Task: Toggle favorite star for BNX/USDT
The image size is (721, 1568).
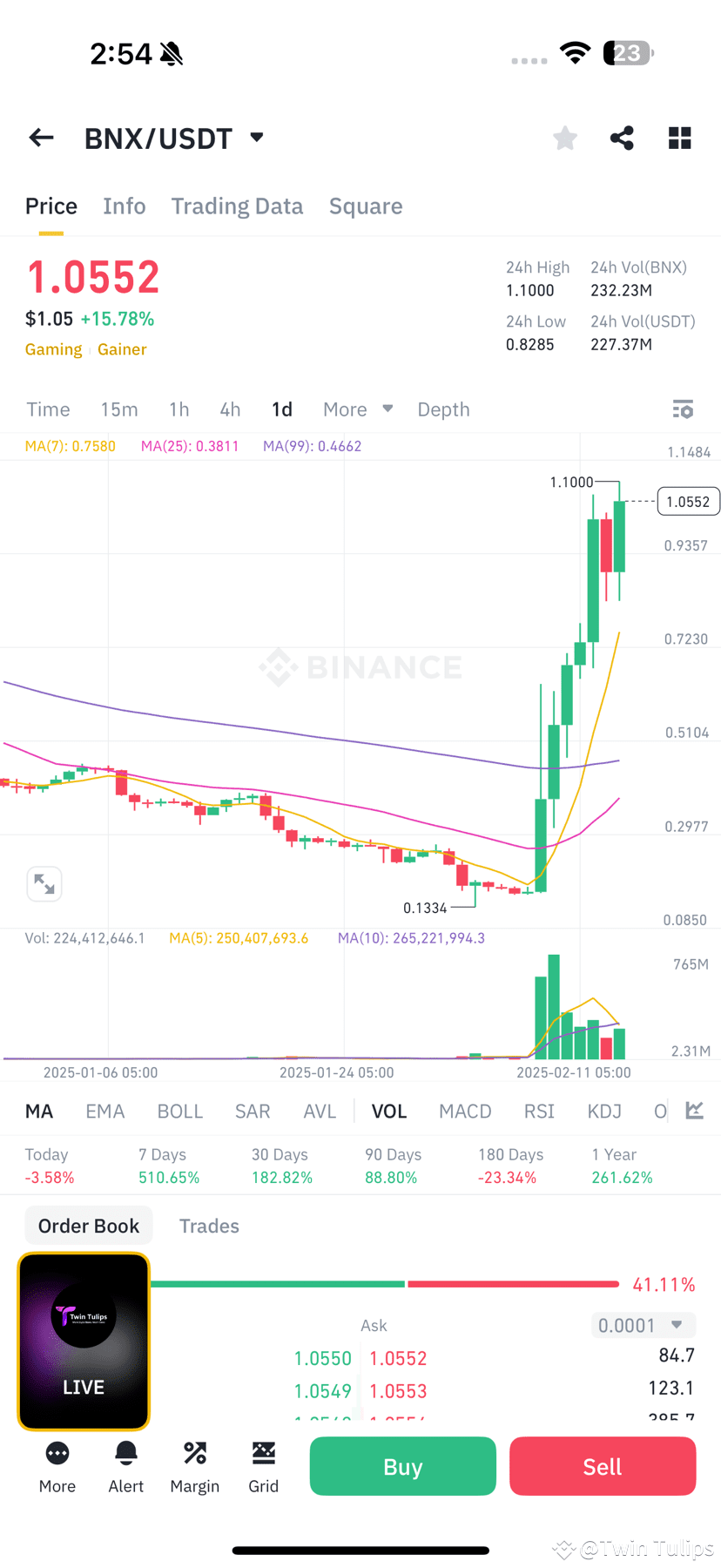Action: [x=564, y=137]
